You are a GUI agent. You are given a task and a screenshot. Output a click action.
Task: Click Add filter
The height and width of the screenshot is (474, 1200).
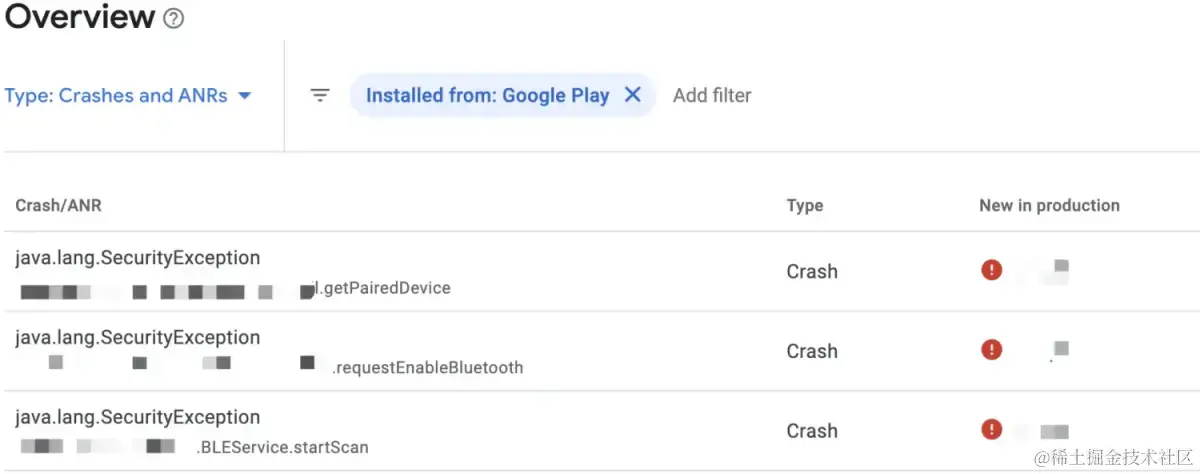pyautogui.click(x=712, y=95)
